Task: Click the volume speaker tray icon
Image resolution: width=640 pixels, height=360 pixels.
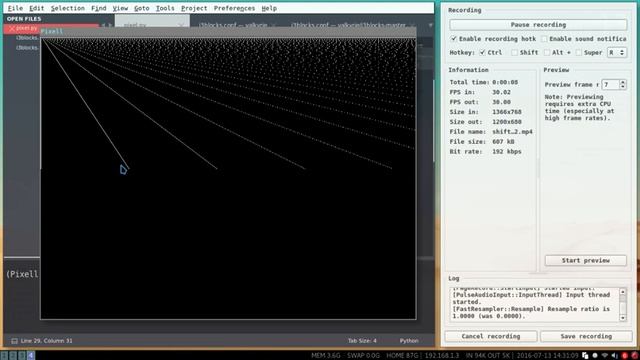Action: pos(614,356)
